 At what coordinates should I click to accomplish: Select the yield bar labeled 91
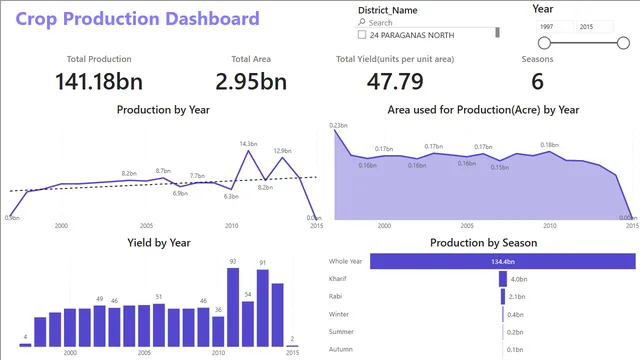coord(262,308)
